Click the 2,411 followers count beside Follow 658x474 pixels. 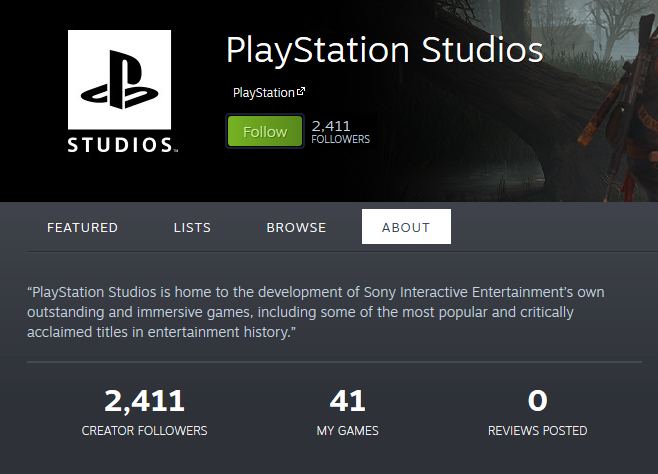pyautogui.click(x=340, y=132)
